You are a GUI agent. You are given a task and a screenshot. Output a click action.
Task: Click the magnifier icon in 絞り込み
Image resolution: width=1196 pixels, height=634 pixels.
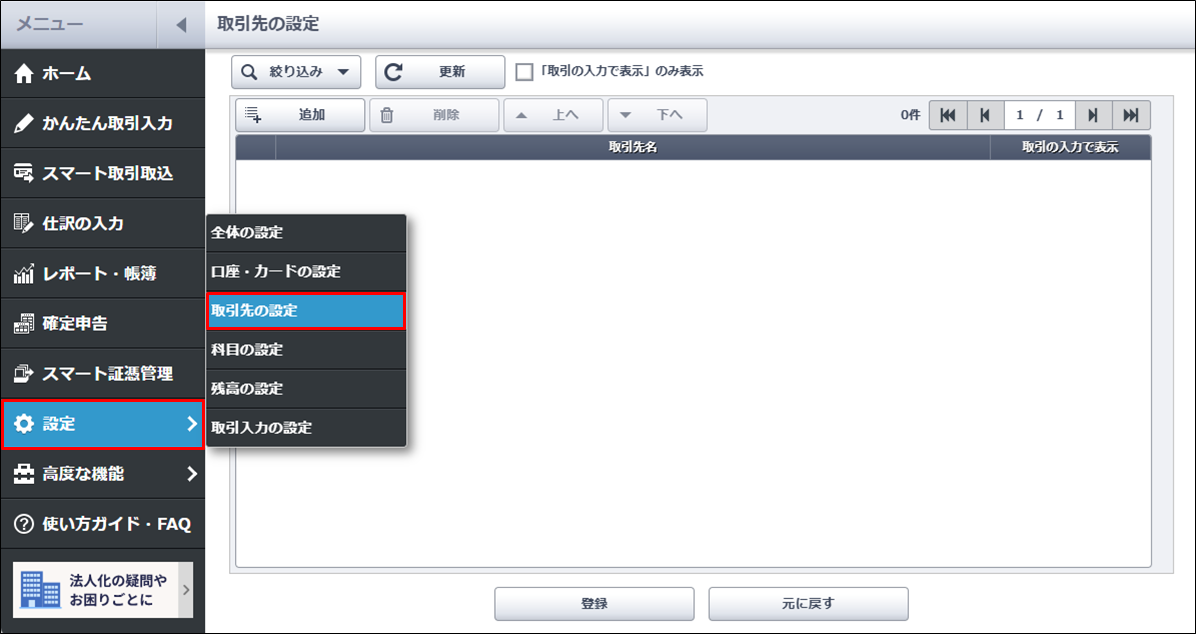[249, 72]
